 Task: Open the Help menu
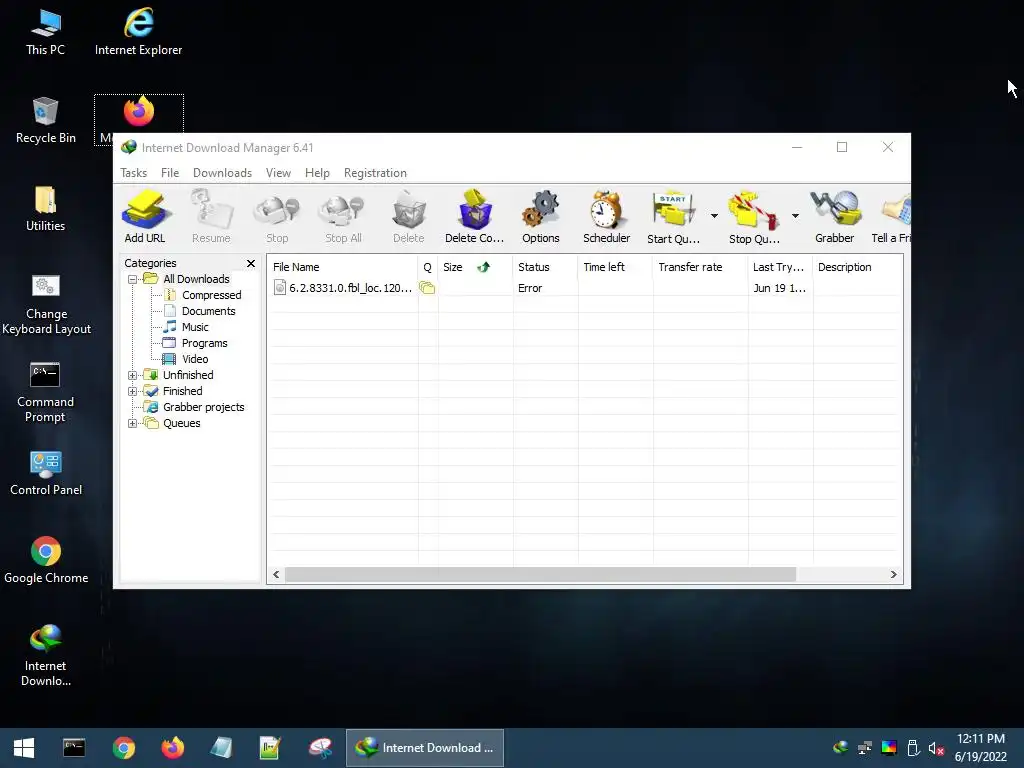coord(317,173)
